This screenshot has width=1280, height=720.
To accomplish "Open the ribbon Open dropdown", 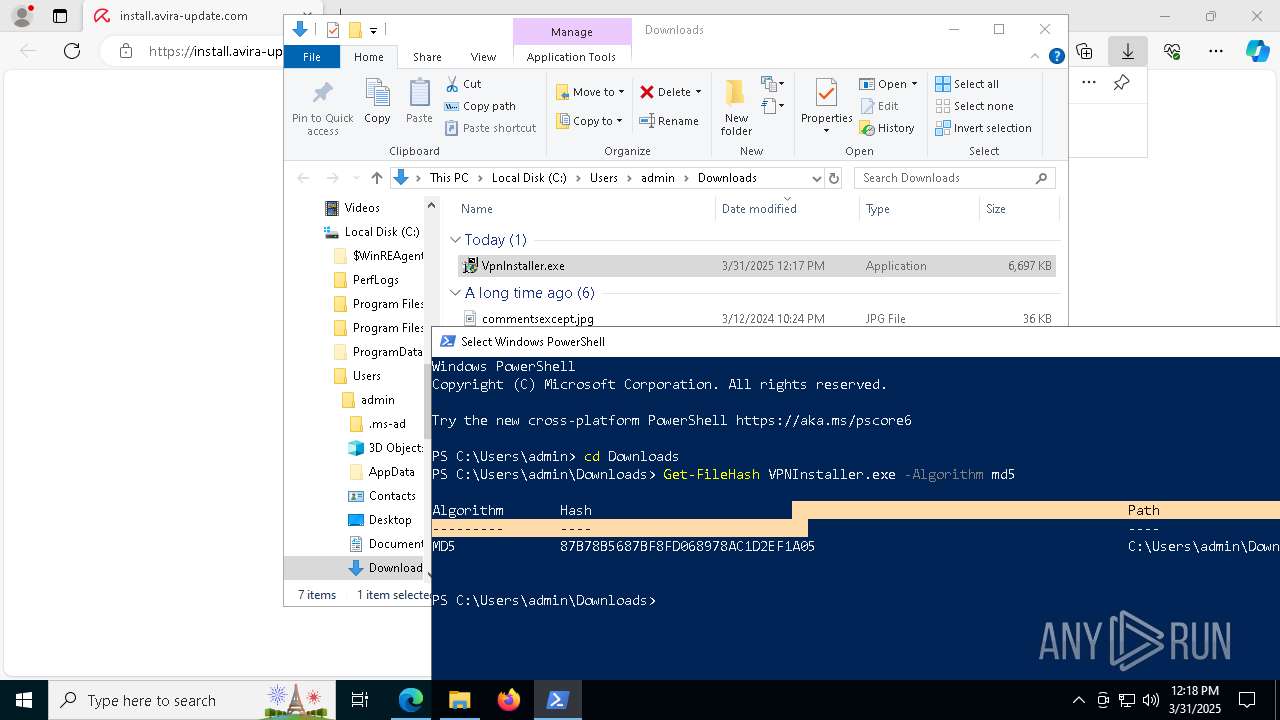I will click(x=888, y=84).
